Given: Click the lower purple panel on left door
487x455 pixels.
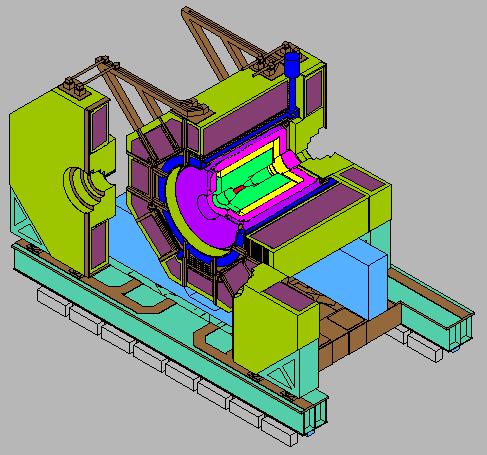Looking at the screenshot, I should tap(98, 245).
